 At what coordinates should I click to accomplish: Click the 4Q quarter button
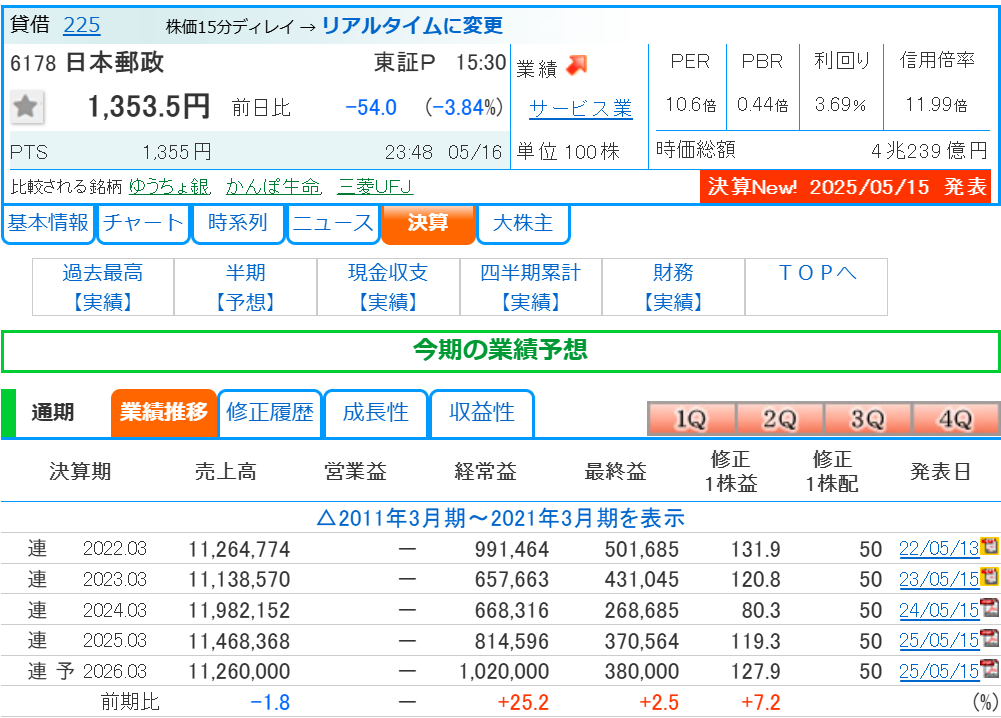click(x=956, y=419)
